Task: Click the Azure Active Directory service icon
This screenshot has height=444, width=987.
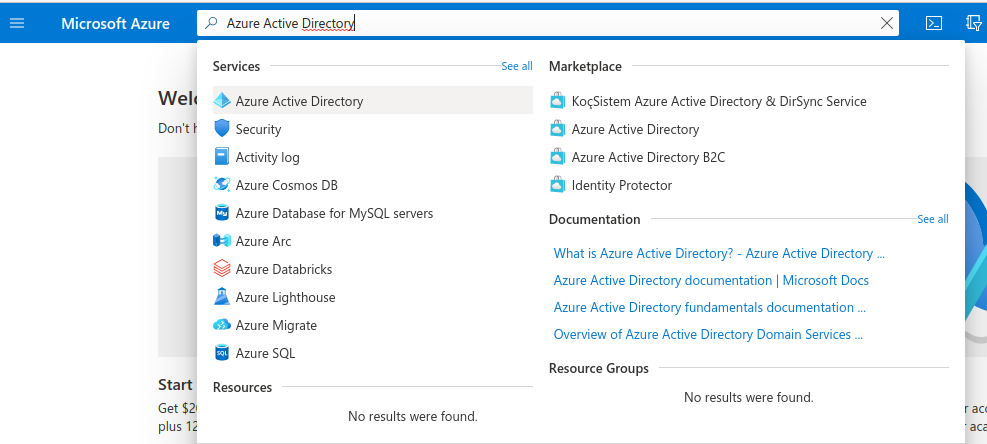Action: (222, 101)
